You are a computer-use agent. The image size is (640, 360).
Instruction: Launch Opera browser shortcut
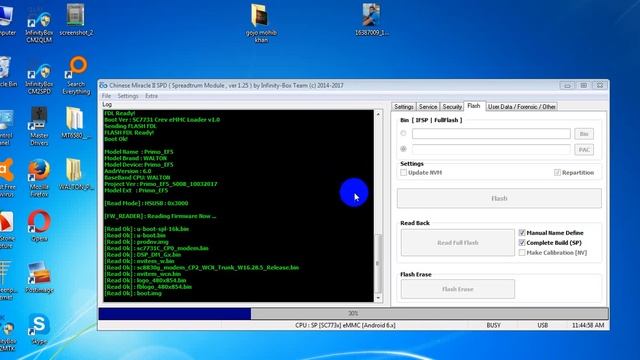click(39, 226)
